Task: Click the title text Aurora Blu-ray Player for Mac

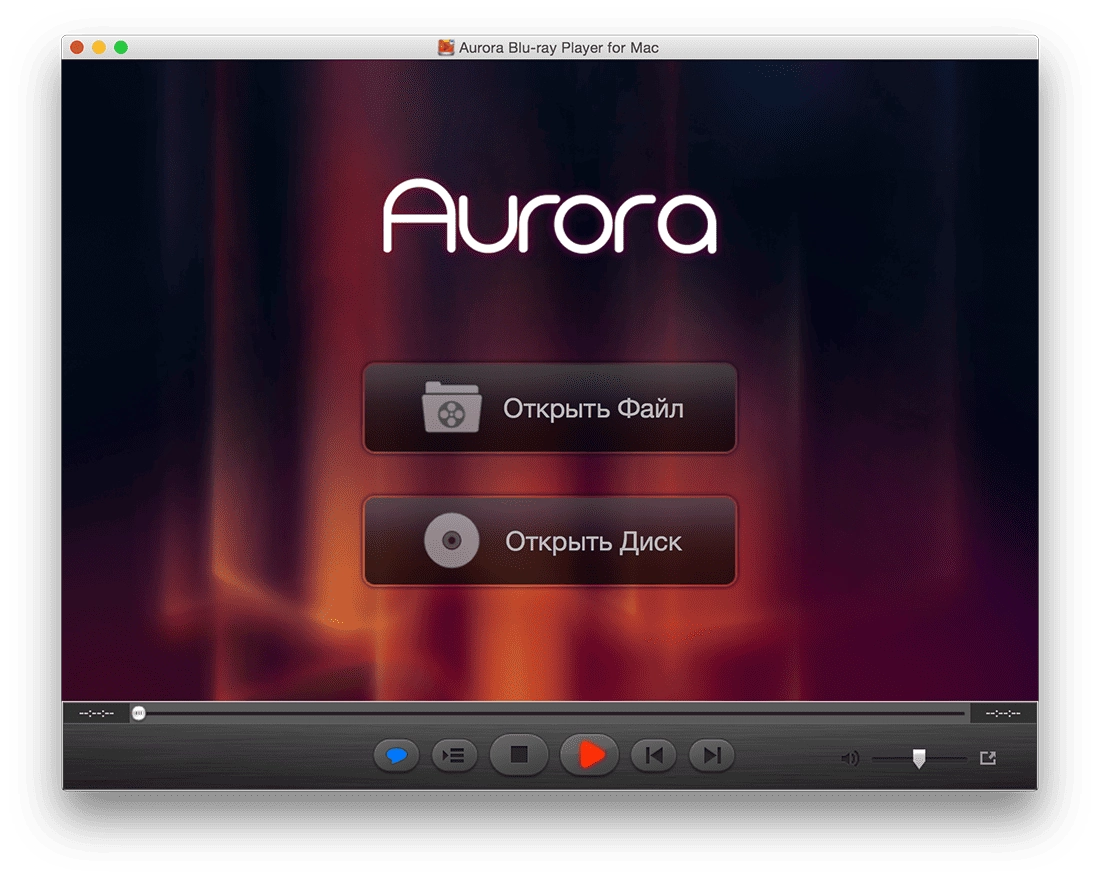Action: point(558,48)
